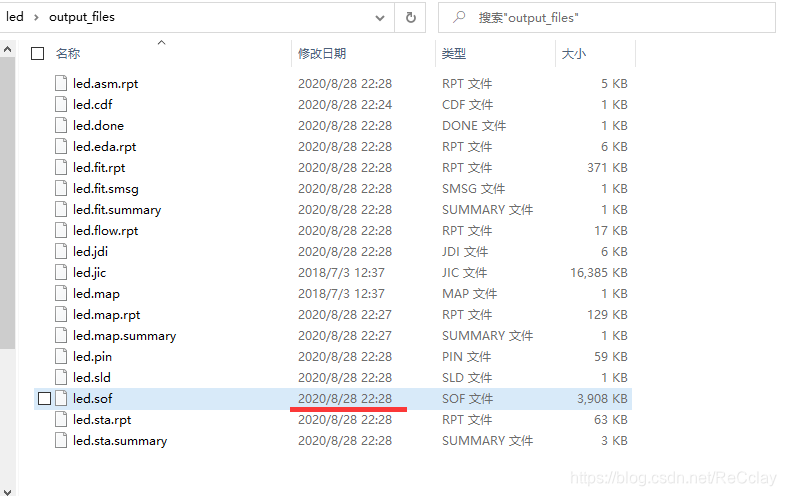Click the led.flow.rpt file icon
Image resolution: width=786 pixels, height=496 pixels.
(61, 231)
